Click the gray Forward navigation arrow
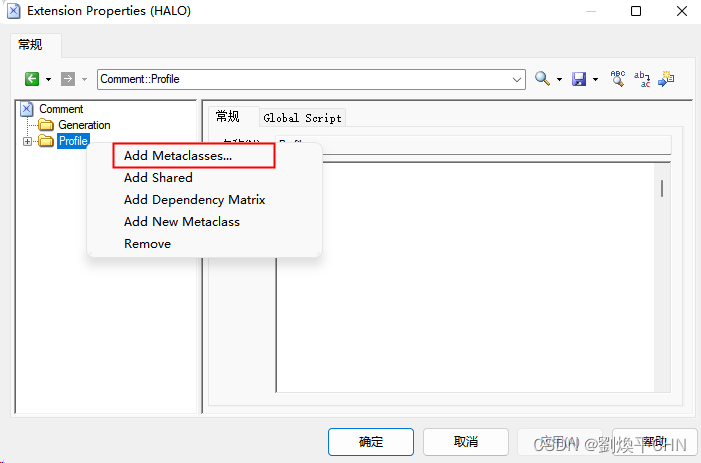The height and width of the screenshot is (463, 701). pos(68,79)
